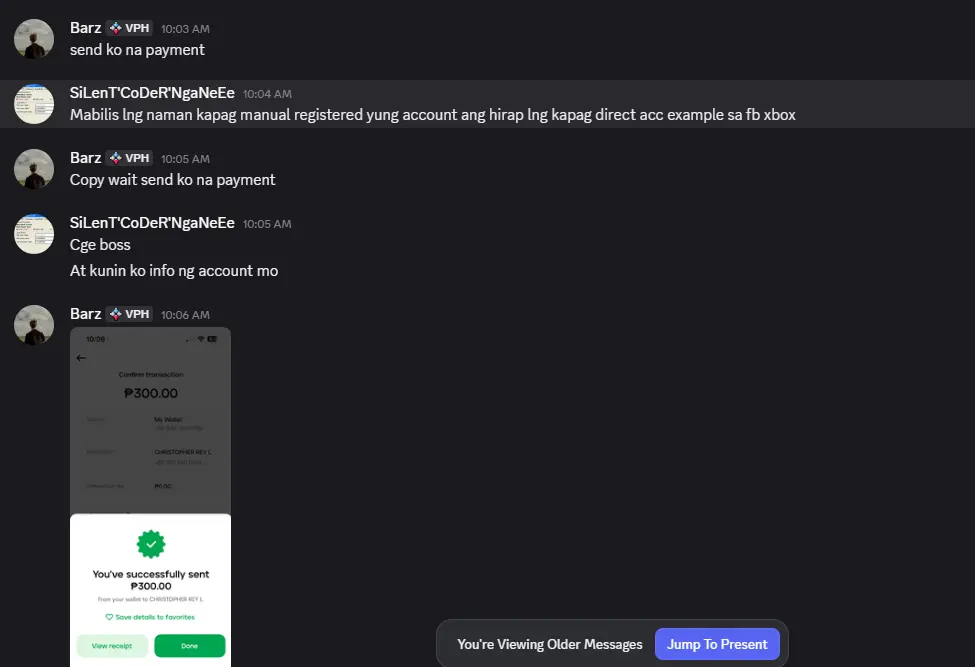Open the ₱300.00 payment screenshot attachment
Image resolution: width=975 pixels, height=667 pixels.
point(150,497)
